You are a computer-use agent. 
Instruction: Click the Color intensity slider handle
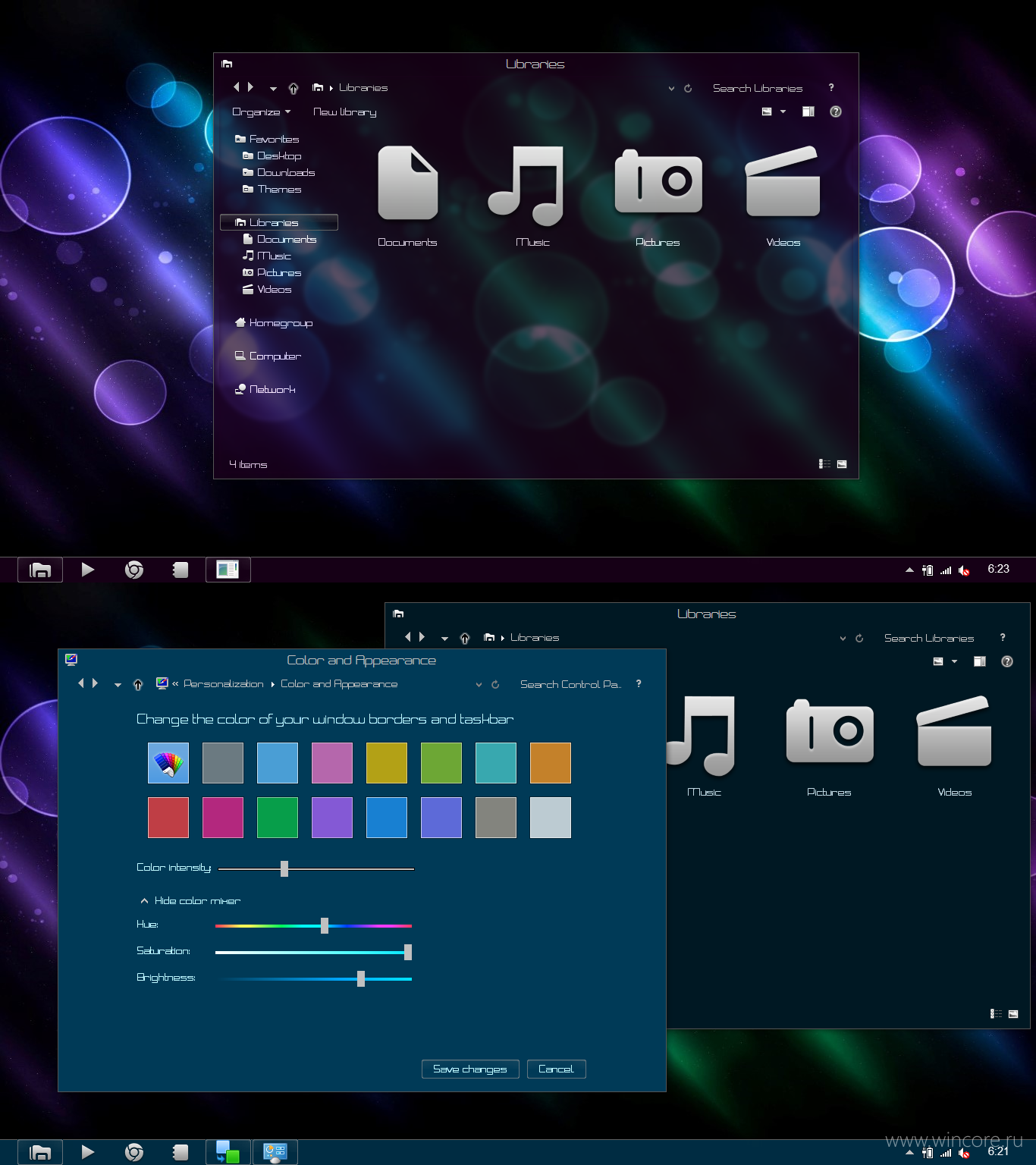[284, 868]
